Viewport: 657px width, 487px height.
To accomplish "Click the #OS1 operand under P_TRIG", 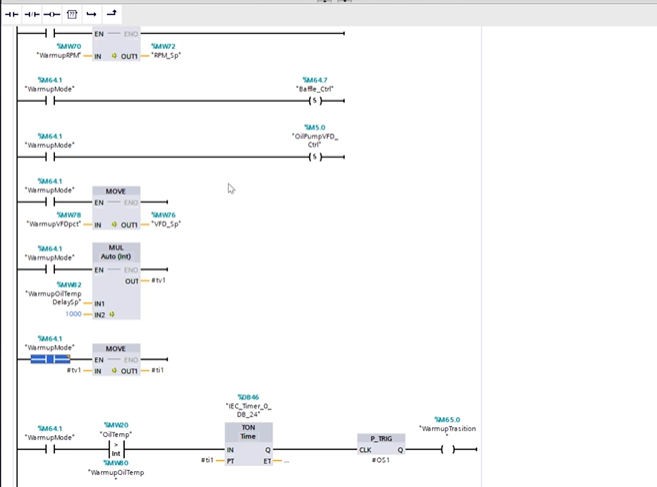I will tap(381, 460).
